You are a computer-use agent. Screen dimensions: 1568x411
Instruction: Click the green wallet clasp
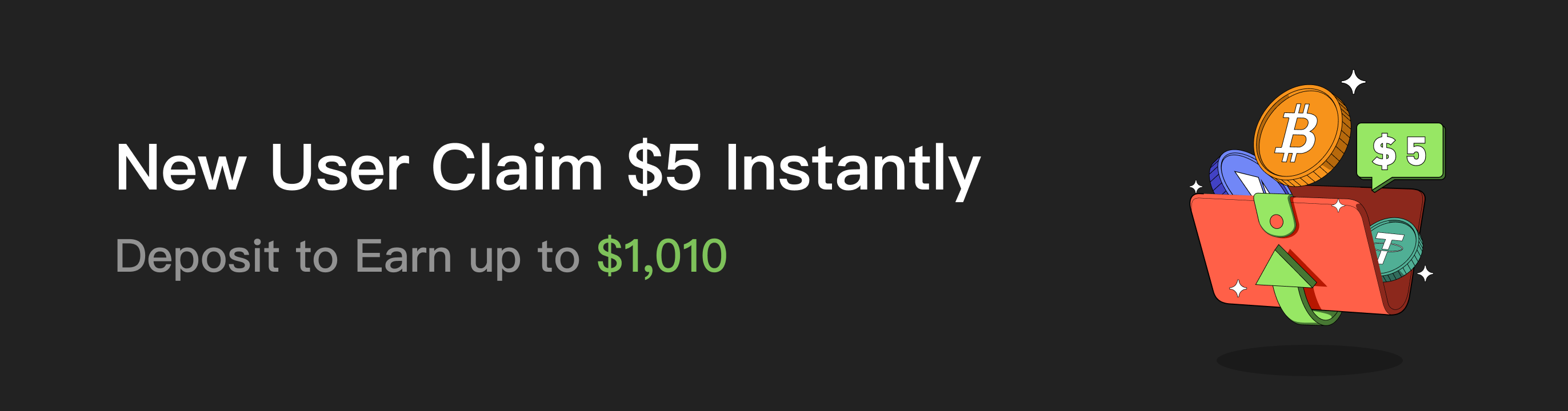[1276, 216]
